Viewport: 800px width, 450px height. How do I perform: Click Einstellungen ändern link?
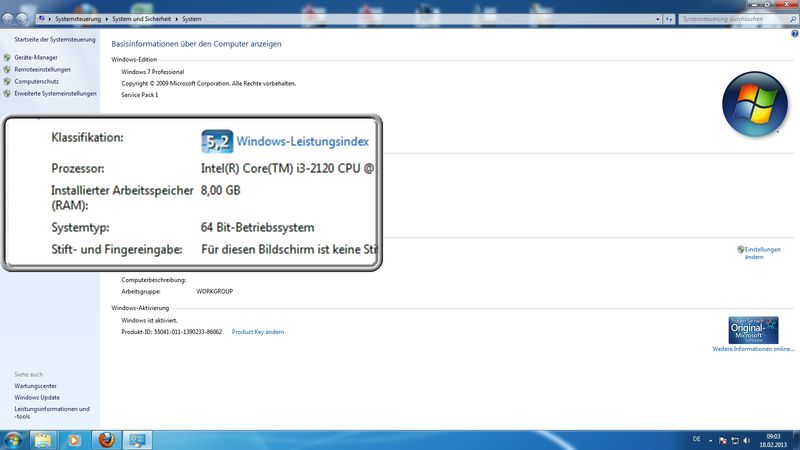[762, 253]
